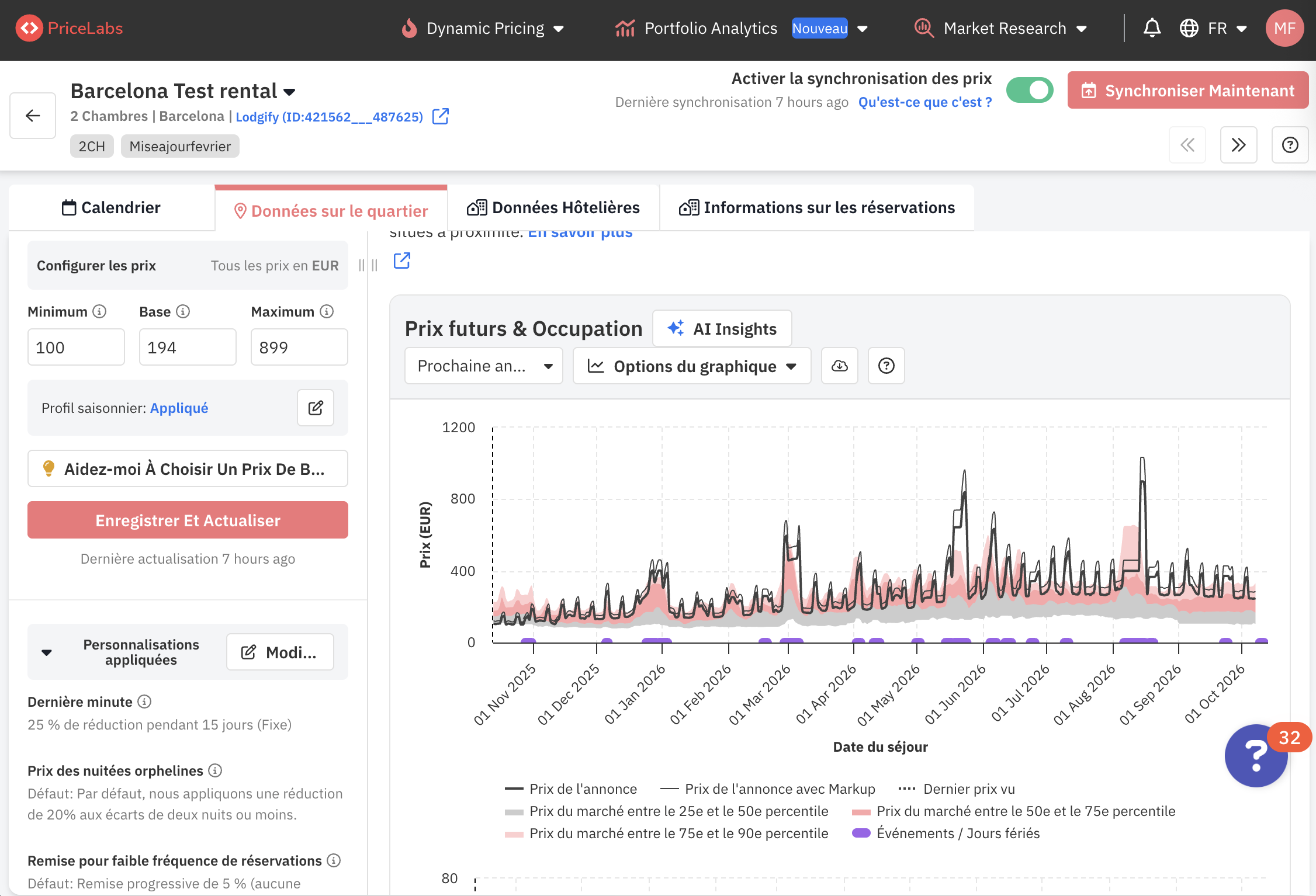Click info icon next to Minimum
Screen dimensions: 1316x896
pos(100,311)
